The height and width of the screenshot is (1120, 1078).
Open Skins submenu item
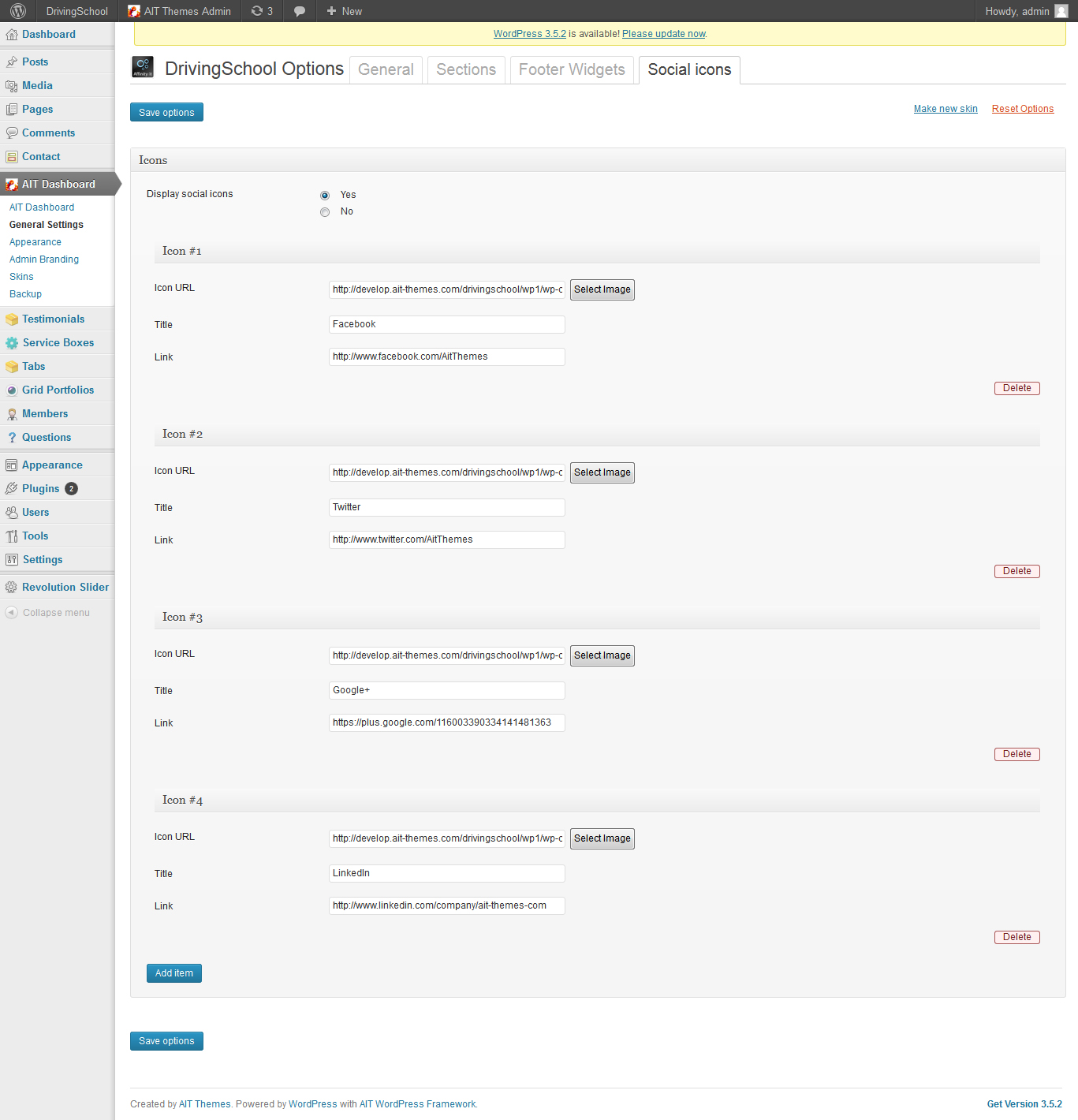pyautogui.click(x=21, y=277)
